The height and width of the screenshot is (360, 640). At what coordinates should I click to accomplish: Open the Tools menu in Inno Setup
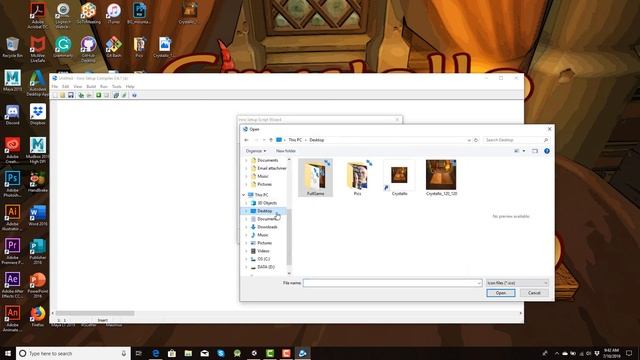pos(117,87)
